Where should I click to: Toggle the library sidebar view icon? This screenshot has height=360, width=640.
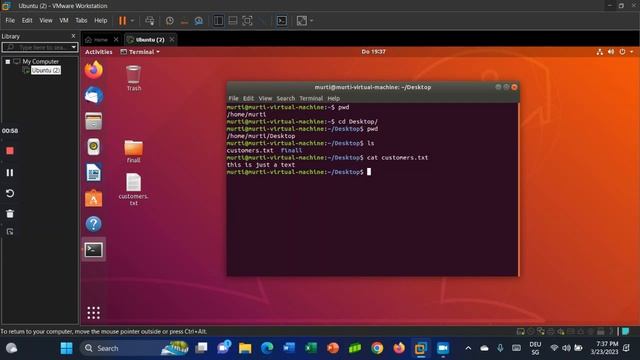218,20
